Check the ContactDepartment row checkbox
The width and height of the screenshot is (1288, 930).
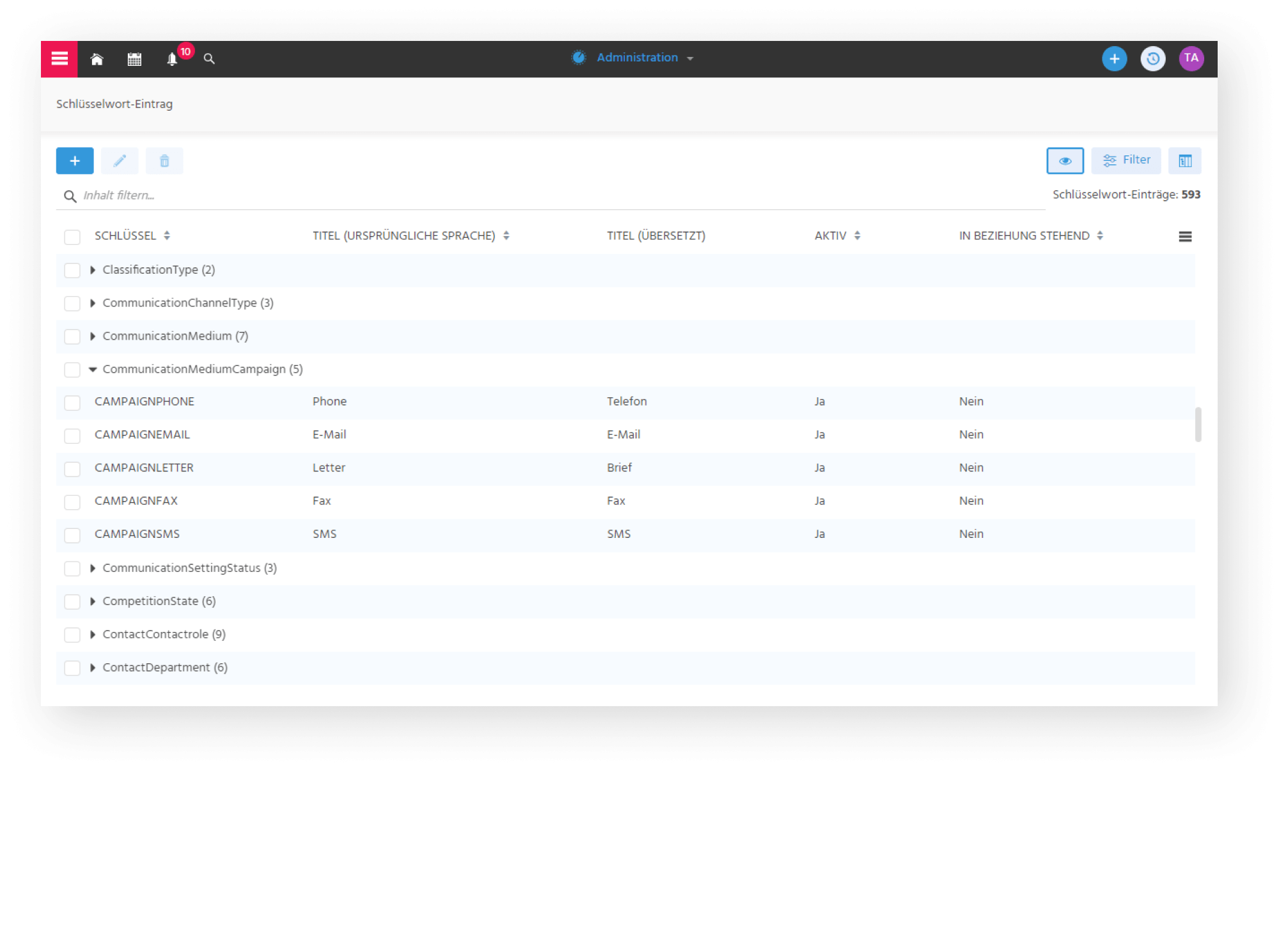(x=72, y=668)
